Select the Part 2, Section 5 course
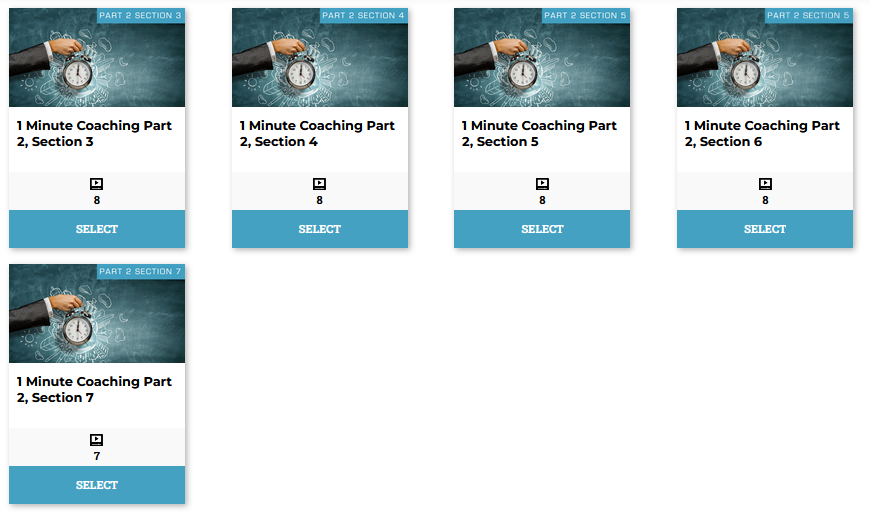Screen dimensions: 870x521 click(542, 229)
